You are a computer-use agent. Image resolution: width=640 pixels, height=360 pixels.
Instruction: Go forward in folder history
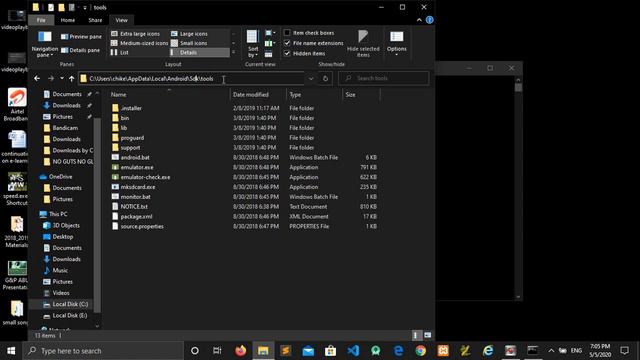coord(51,78)
